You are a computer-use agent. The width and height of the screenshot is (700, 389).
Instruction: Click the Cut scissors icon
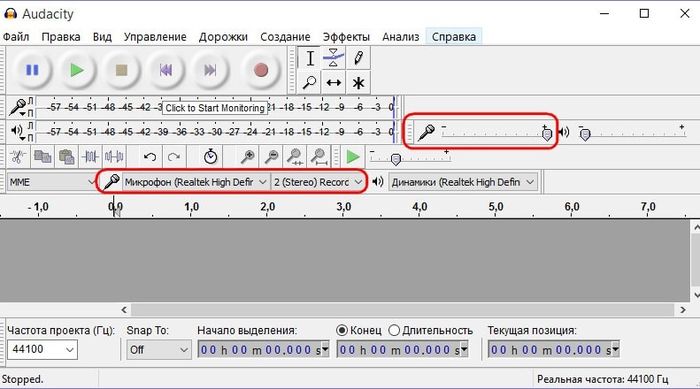pos(18,157)
